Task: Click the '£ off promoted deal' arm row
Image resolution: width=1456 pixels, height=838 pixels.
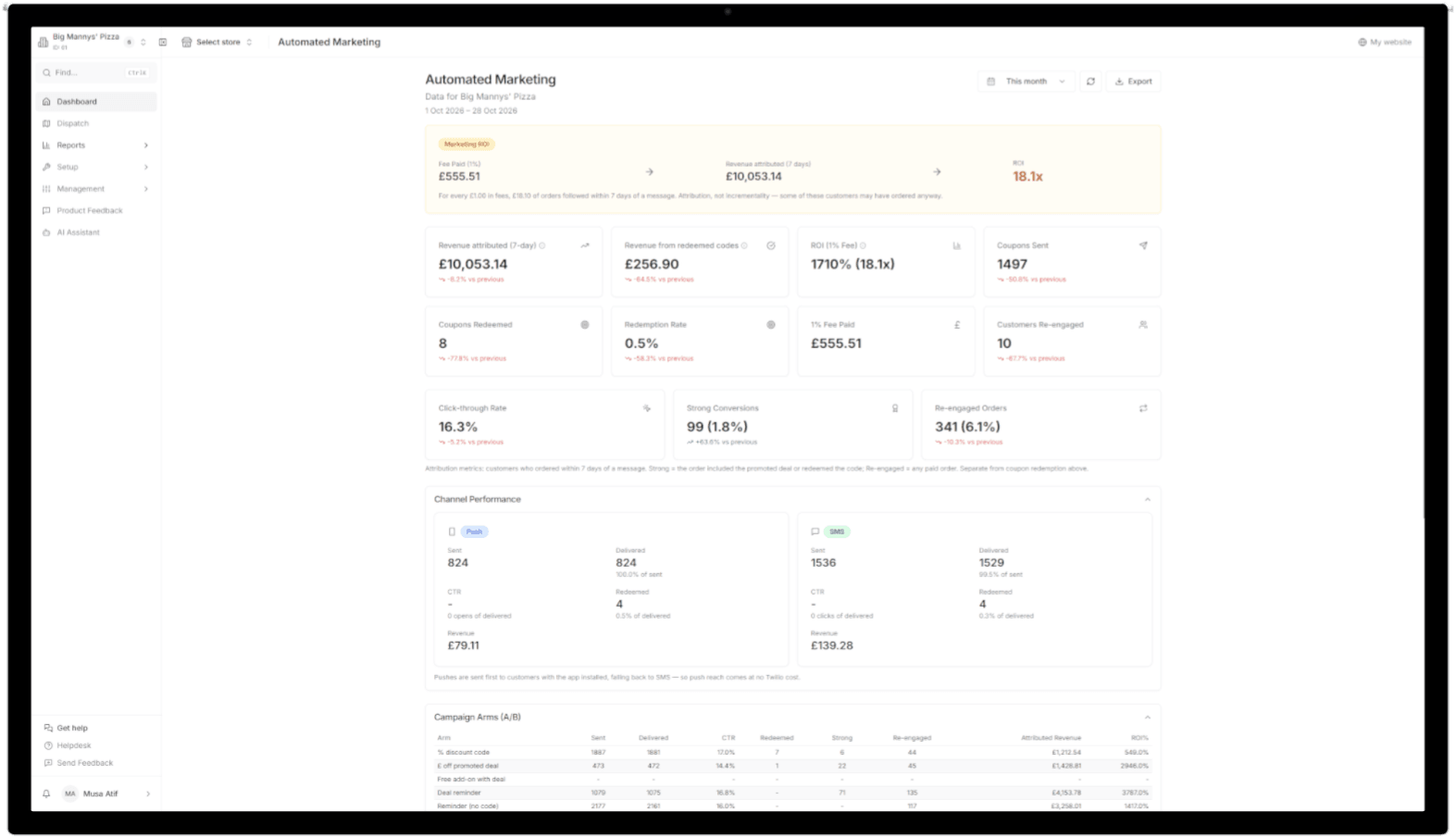Action: click(x=792, y=766)
